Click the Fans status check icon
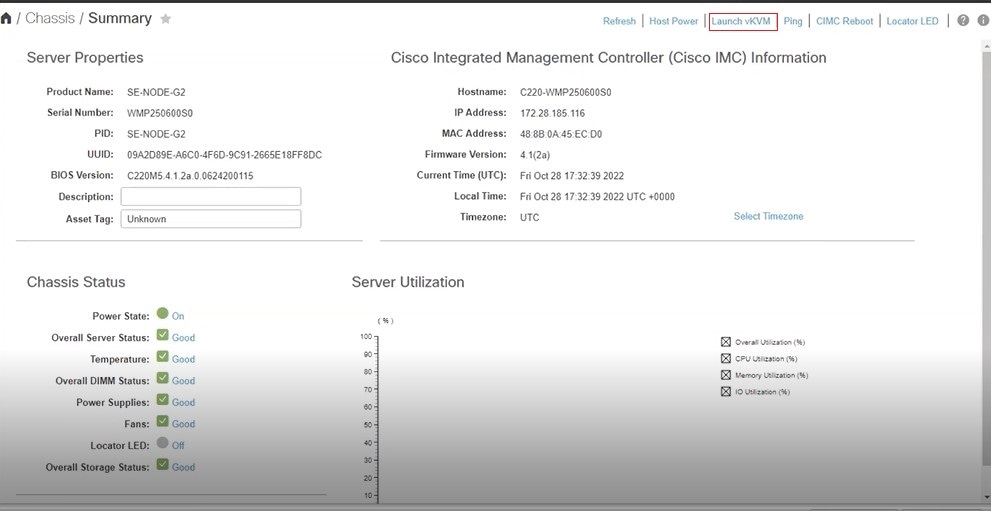Viewport: 991px width, 511px height. tap(162, 421)
